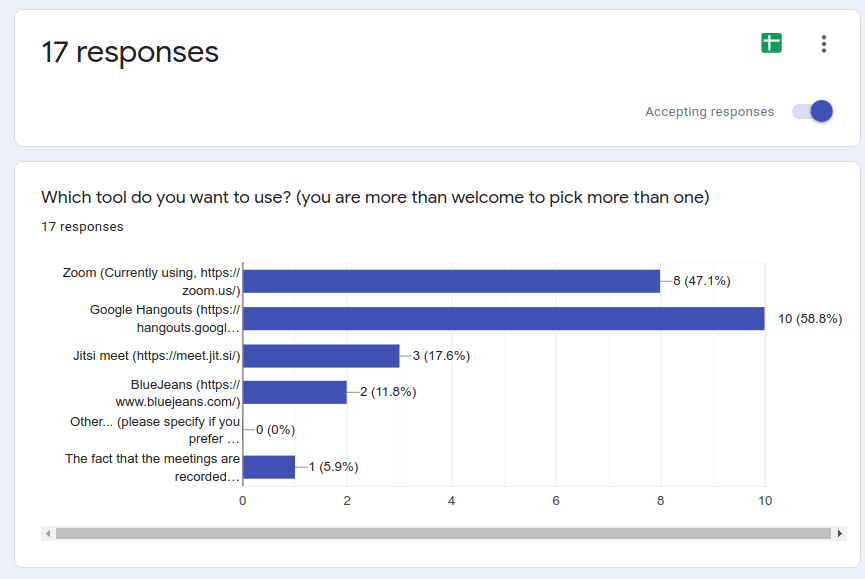Click the '0 (0%)' value label
Viewport: 865px width, 579px height.
click(275, 430)
